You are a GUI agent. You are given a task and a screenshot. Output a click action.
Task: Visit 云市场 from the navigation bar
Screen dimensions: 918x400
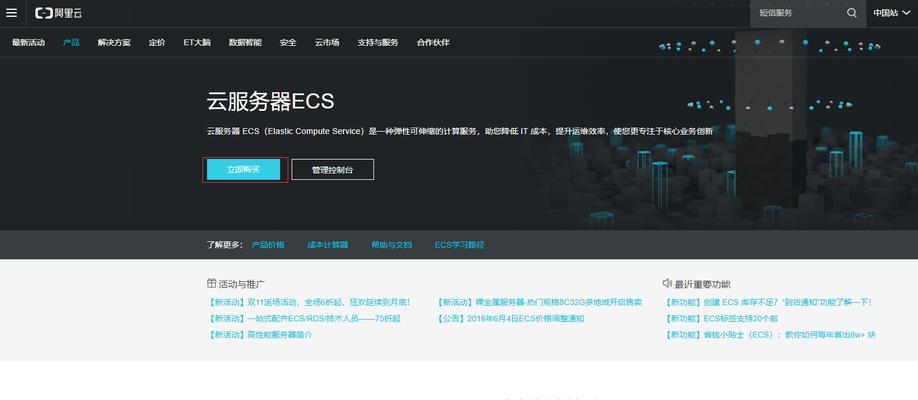[x=327, y=43]
